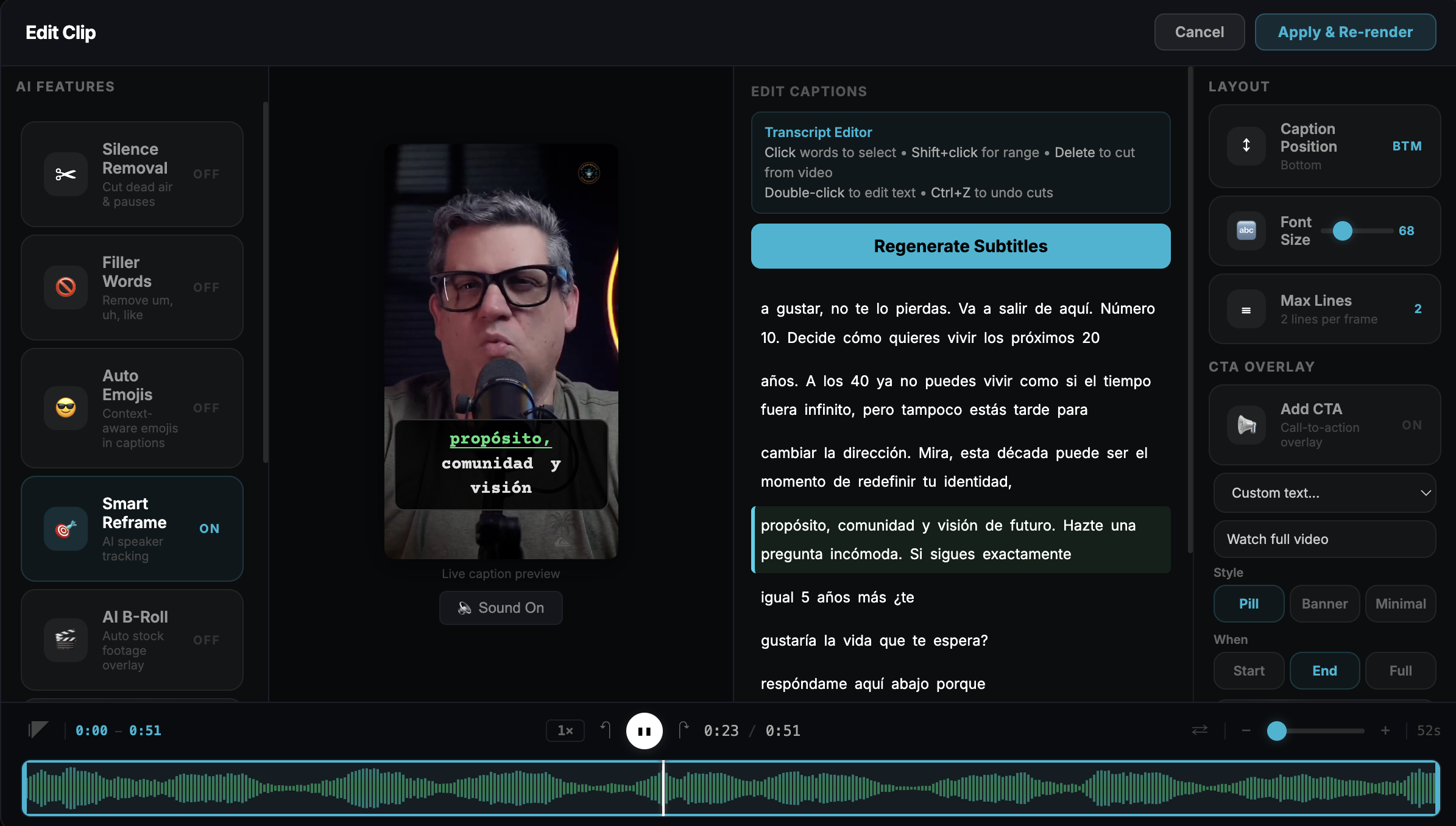This screenshot has width=1456, height=826.
Task: Click the Caption Position arrows icon
Action: pos(1246,146)
